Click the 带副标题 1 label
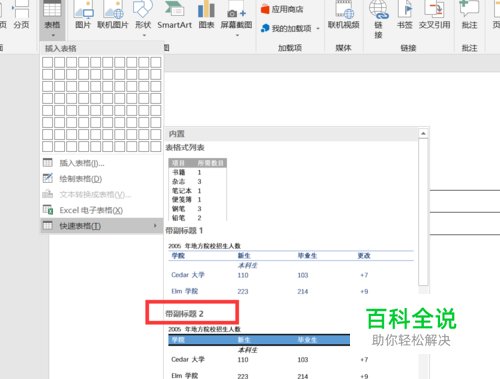This screenshot has width=500, height=379. 184,231
